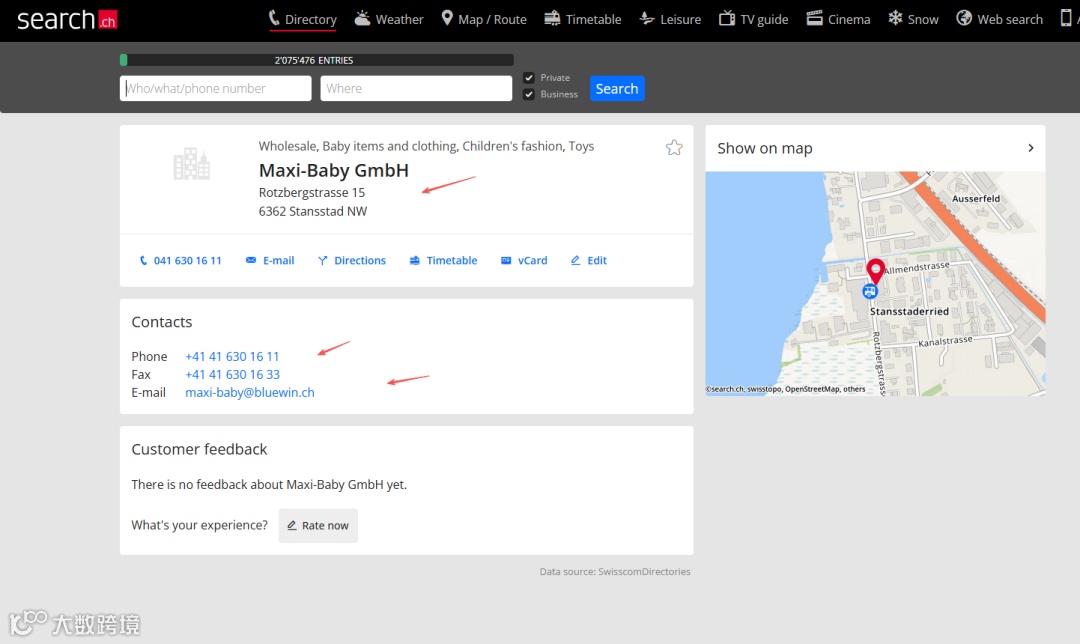Click the Snow snowflake icon
1080x644 pixels.
[x=895, y=19]
